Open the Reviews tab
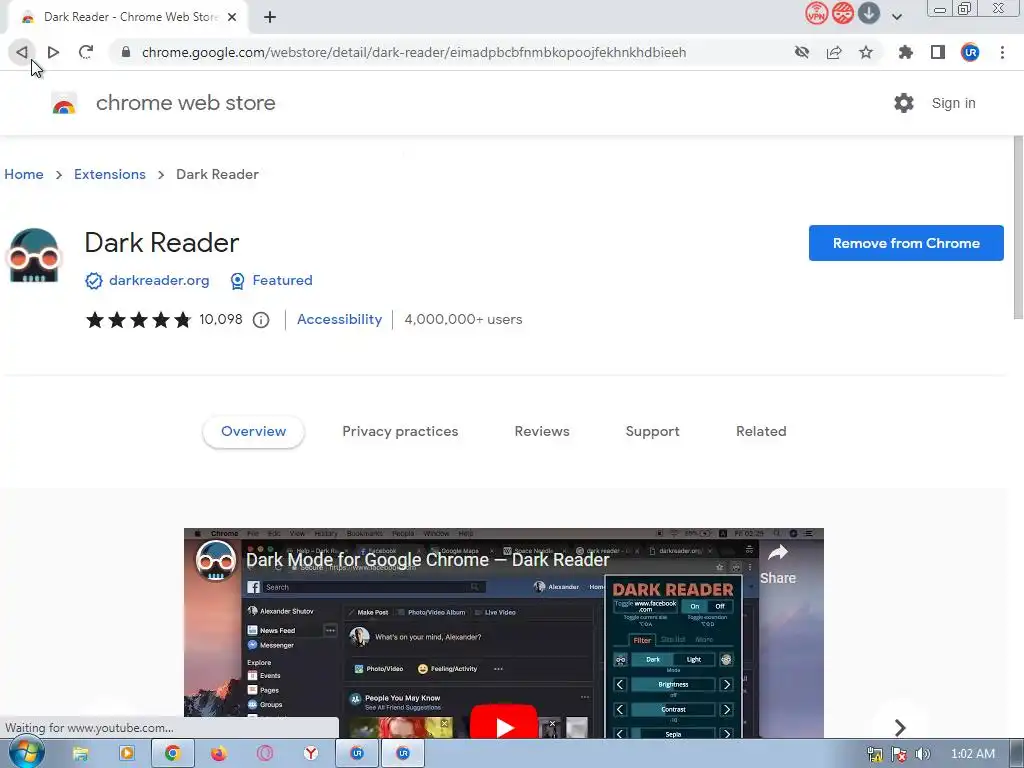This screenshot has height=768, width=1024. 542,431
